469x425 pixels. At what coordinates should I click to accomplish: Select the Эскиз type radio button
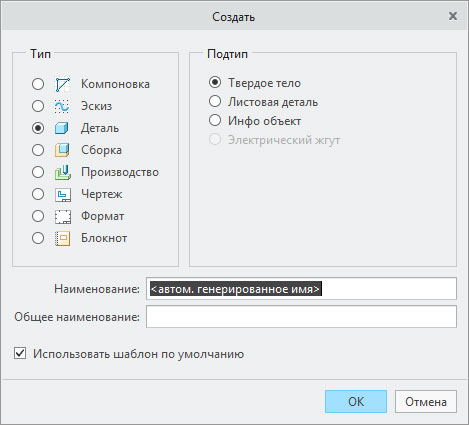pyautogui.click(x=38, y=106)
